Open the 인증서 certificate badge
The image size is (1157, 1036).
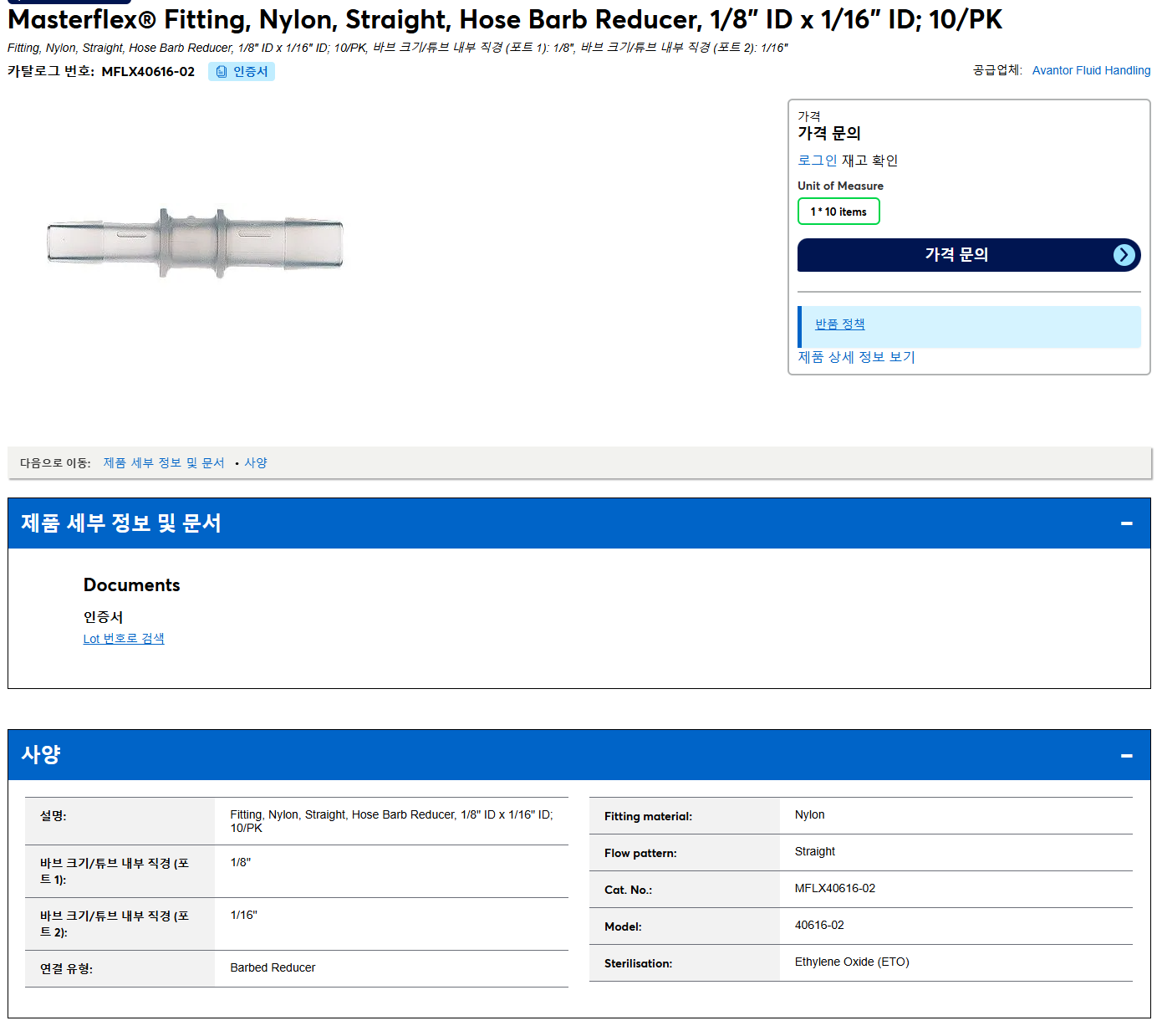tap(242, 72)
